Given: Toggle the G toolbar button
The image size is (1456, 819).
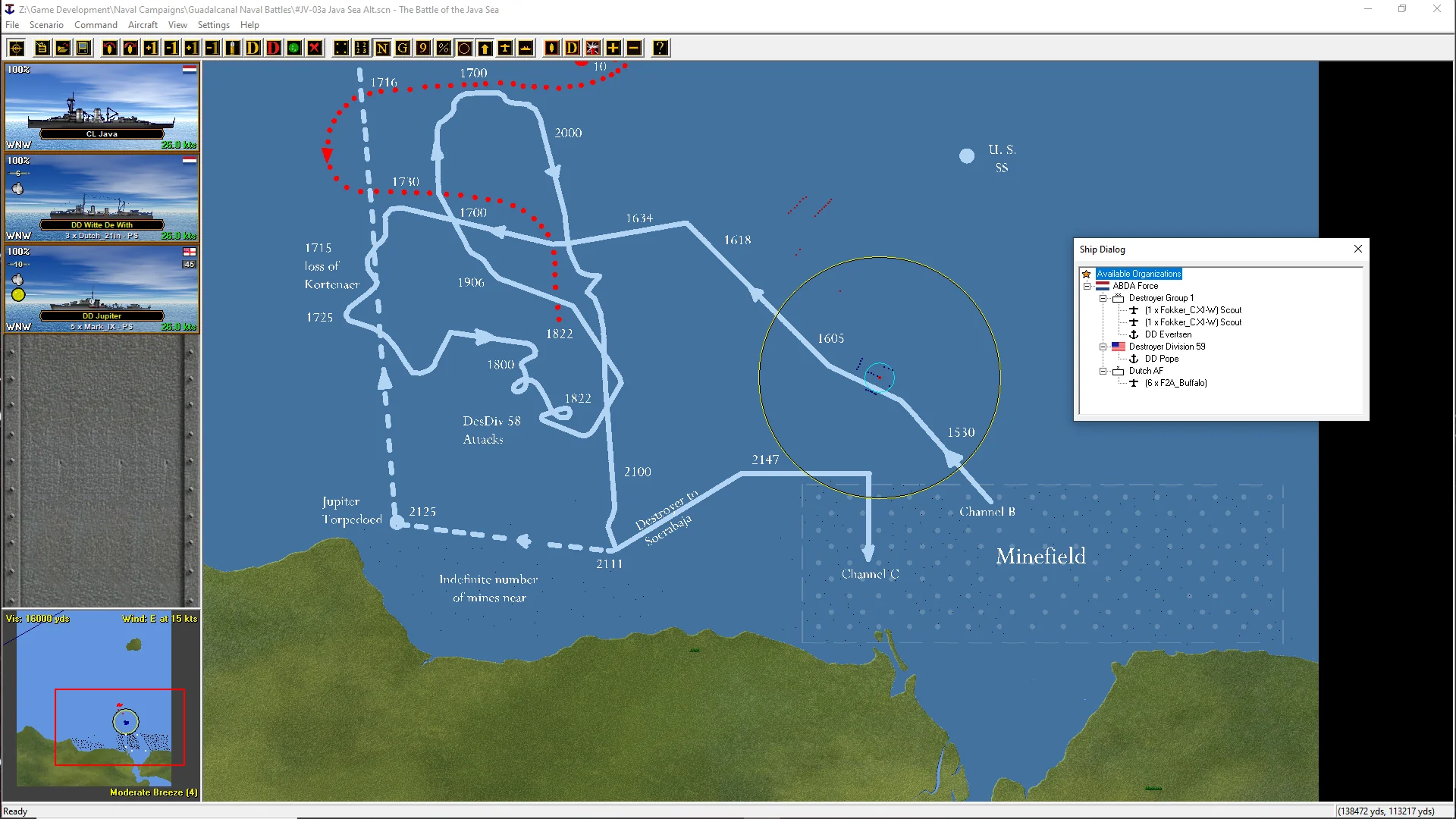Looking at the screenshot, I should pyautogui.click(x=403, y=48).
